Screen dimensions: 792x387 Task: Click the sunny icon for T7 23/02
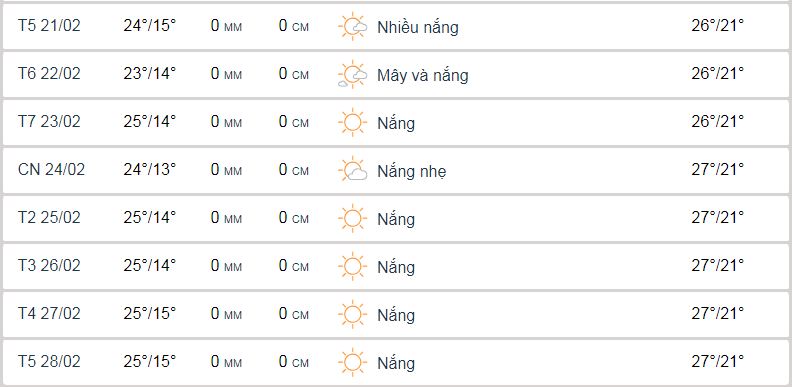352,122
